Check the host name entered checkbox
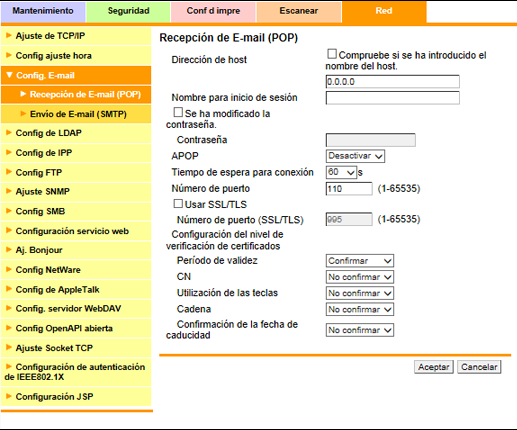Image resolution: width=517 pixels, height=430 pixels. tap(332, 54)
